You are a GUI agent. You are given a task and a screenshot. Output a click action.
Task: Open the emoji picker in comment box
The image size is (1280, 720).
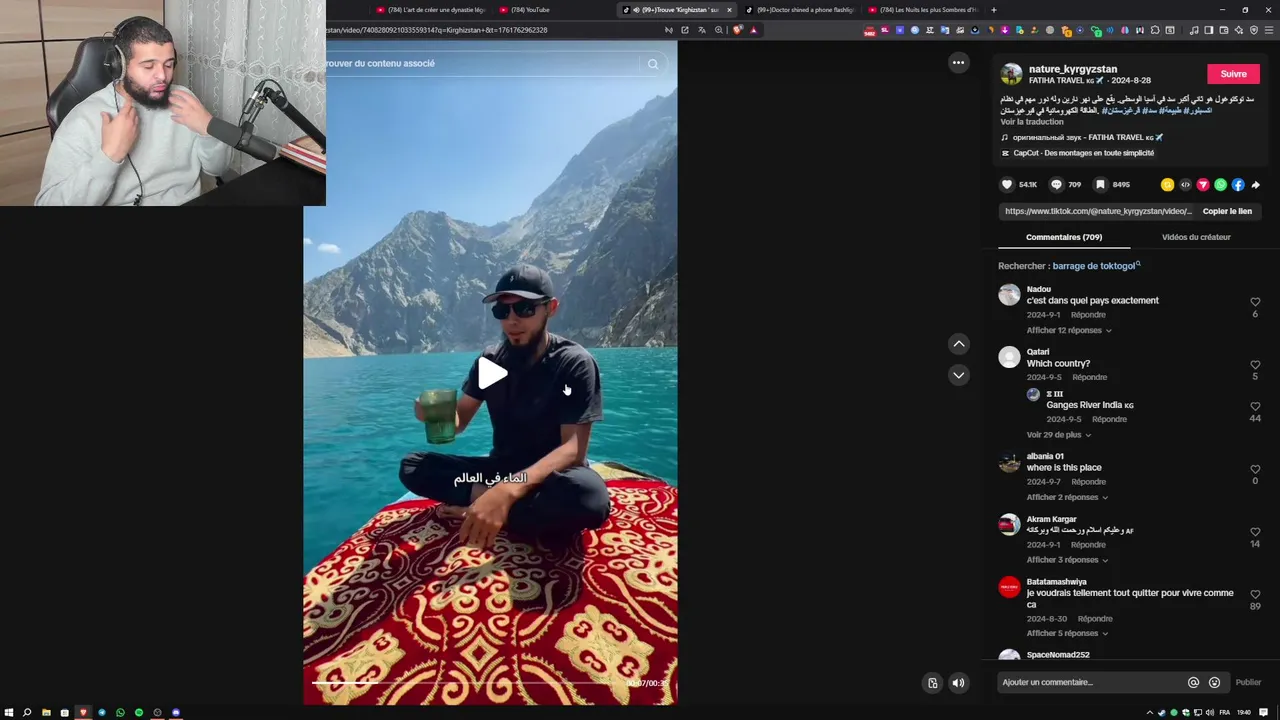tap(1214, 683)
